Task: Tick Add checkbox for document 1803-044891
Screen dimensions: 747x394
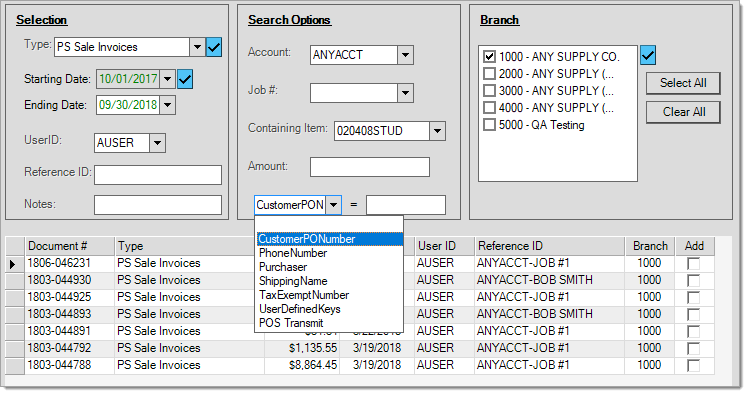Action: tap(693, 332)
